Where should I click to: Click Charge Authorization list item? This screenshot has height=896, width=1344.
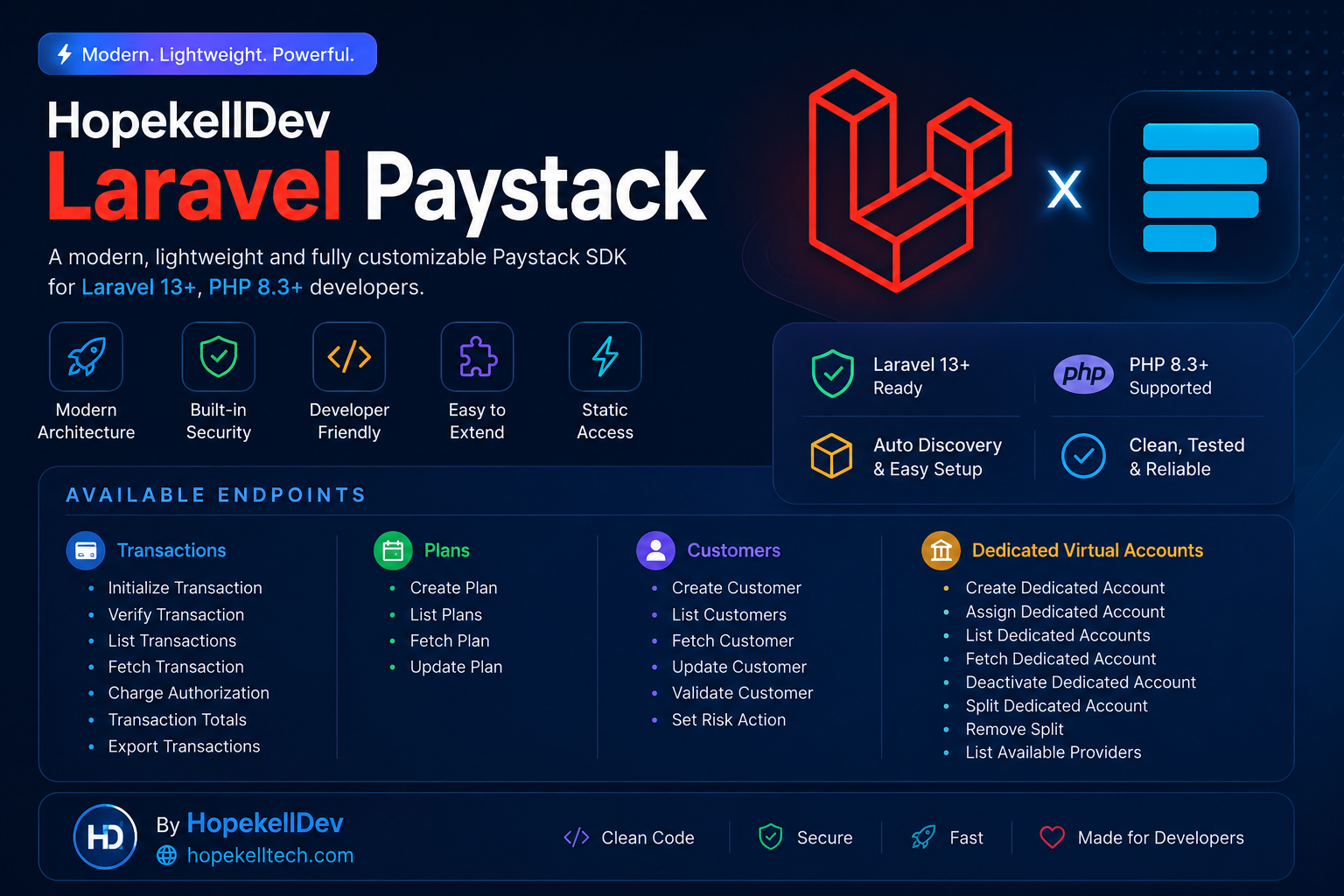click(189, 693)
